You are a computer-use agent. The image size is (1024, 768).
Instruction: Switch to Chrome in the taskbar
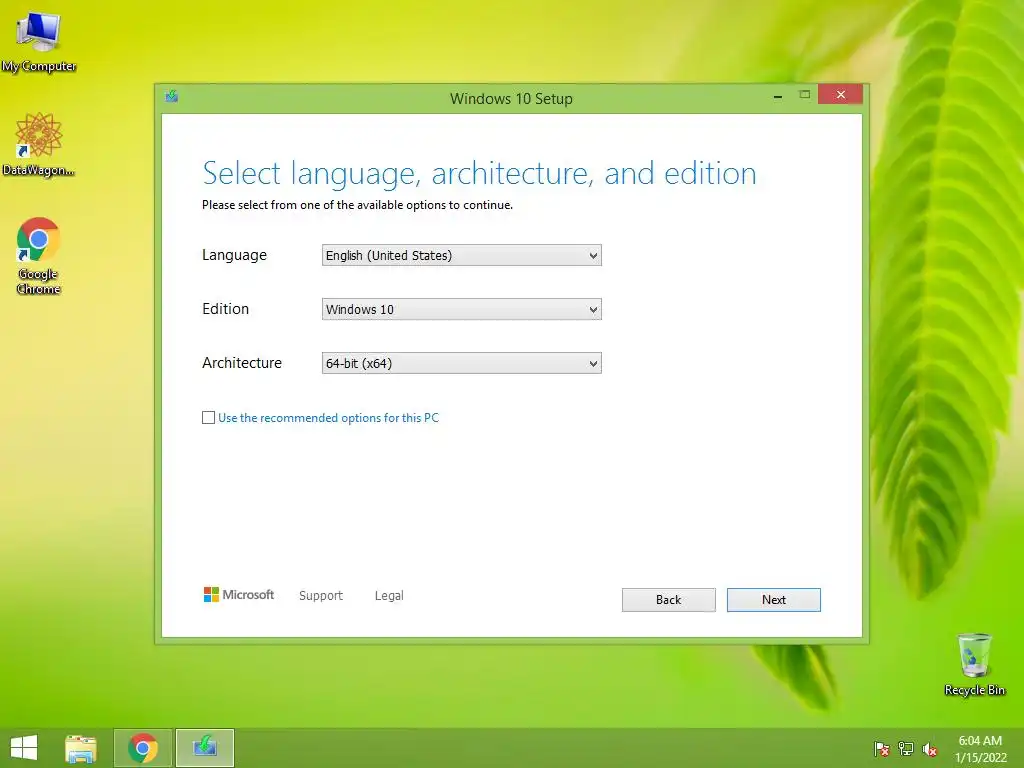click(x=143, y=748)
